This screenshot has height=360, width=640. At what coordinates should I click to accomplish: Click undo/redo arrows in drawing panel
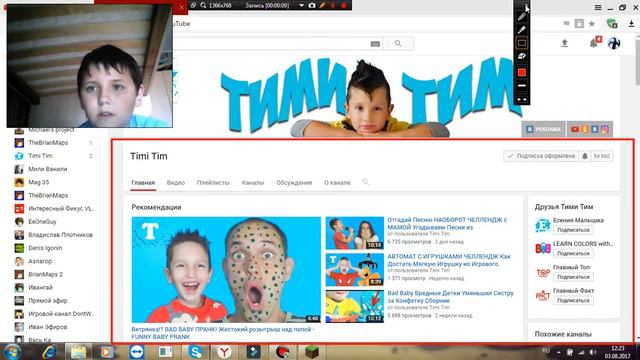click(x=522, y=99)
